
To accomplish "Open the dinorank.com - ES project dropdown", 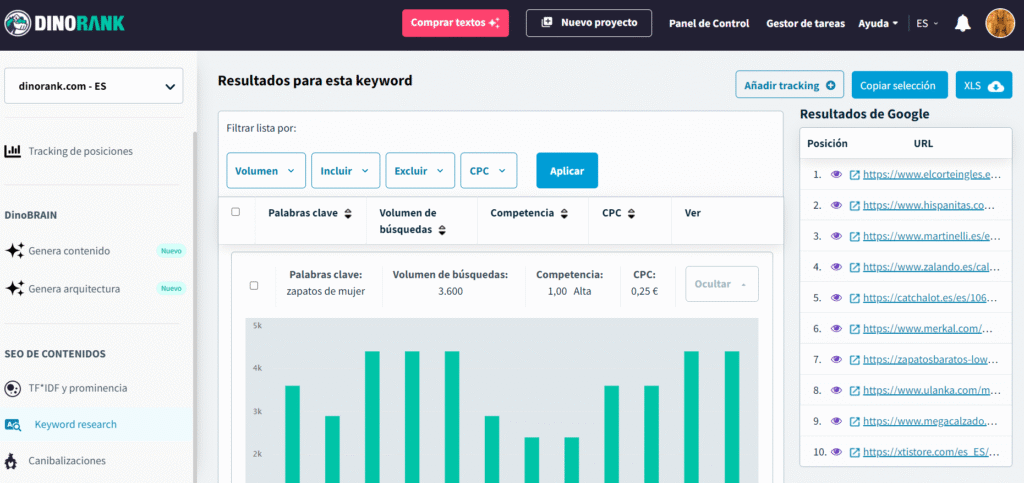I will [x=93, y=86].
